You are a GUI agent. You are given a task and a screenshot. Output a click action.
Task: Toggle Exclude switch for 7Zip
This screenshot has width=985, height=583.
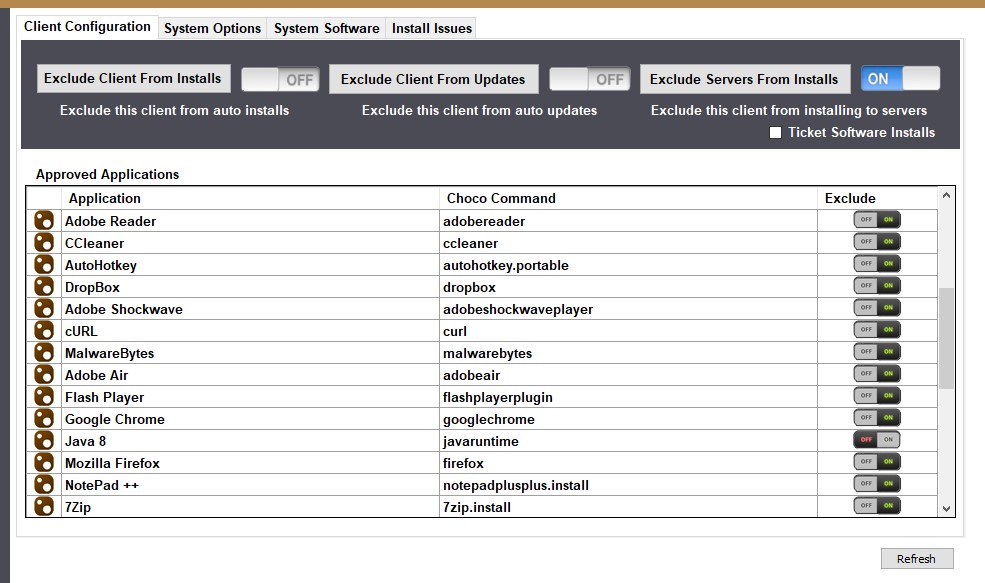(x=877, y=506)
